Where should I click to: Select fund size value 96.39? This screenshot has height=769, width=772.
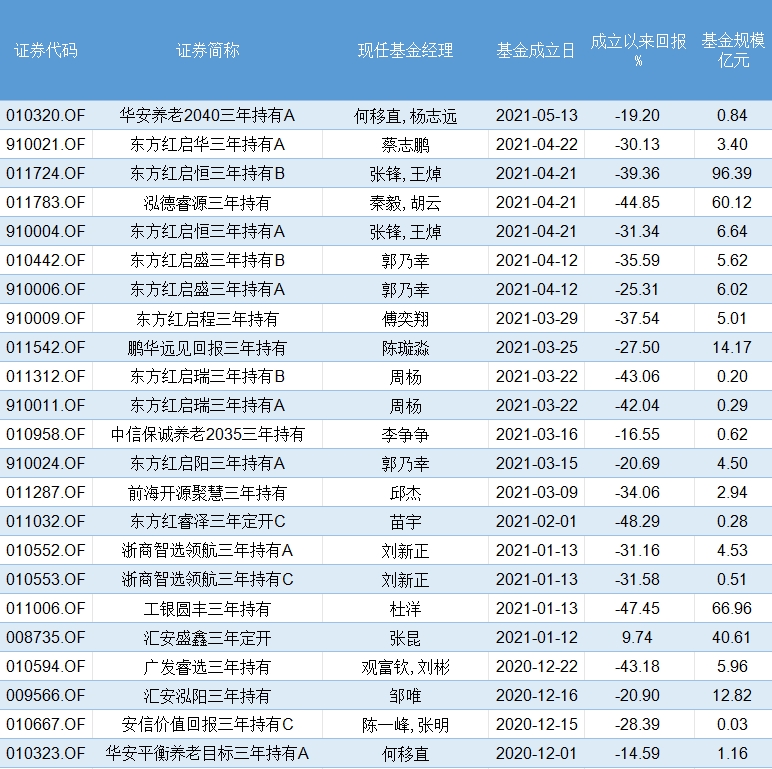tap(732, 174)
